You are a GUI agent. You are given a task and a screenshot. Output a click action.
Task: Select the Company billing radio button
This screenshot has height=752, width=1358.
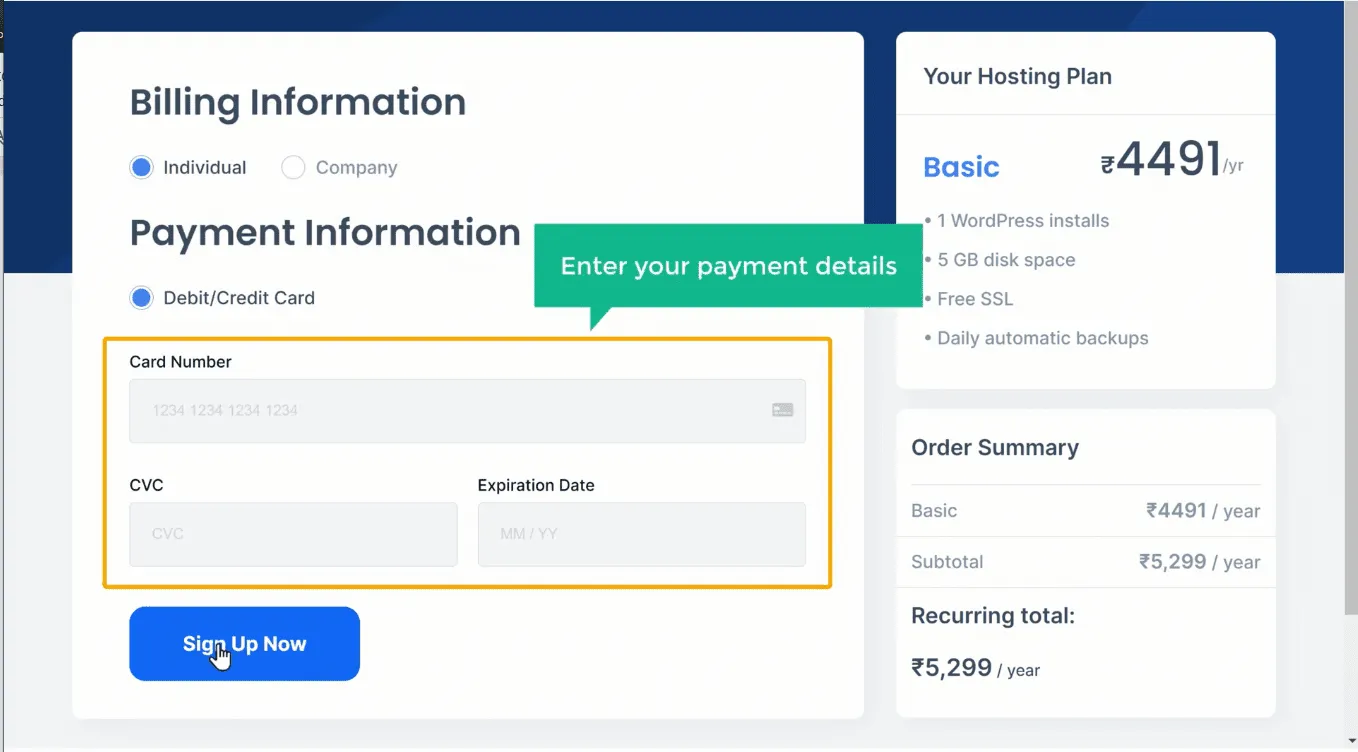click(x=293, y=168)
